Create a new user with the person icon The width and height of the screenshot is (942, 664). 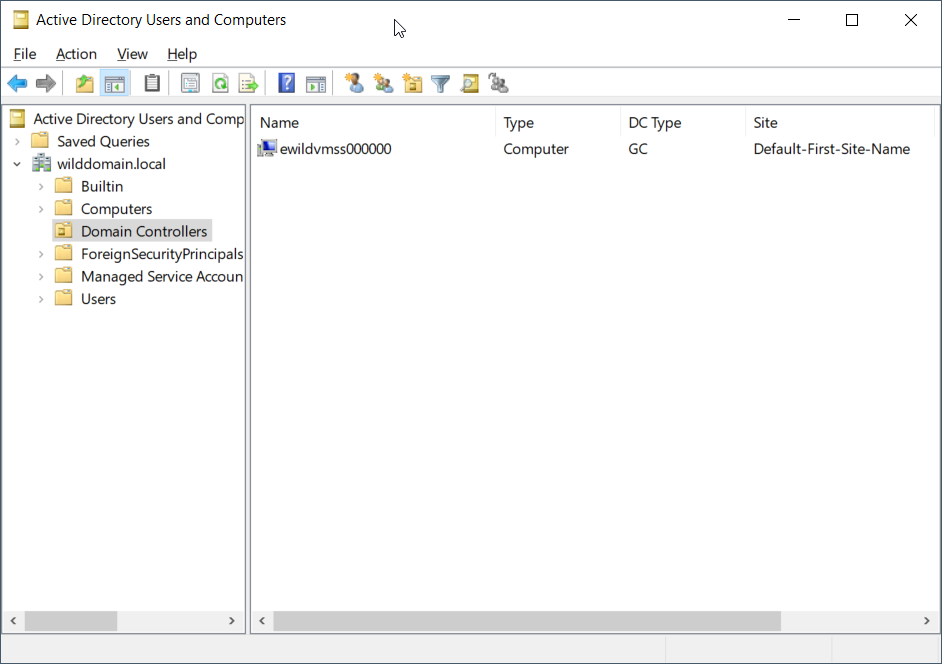point(354,83)
